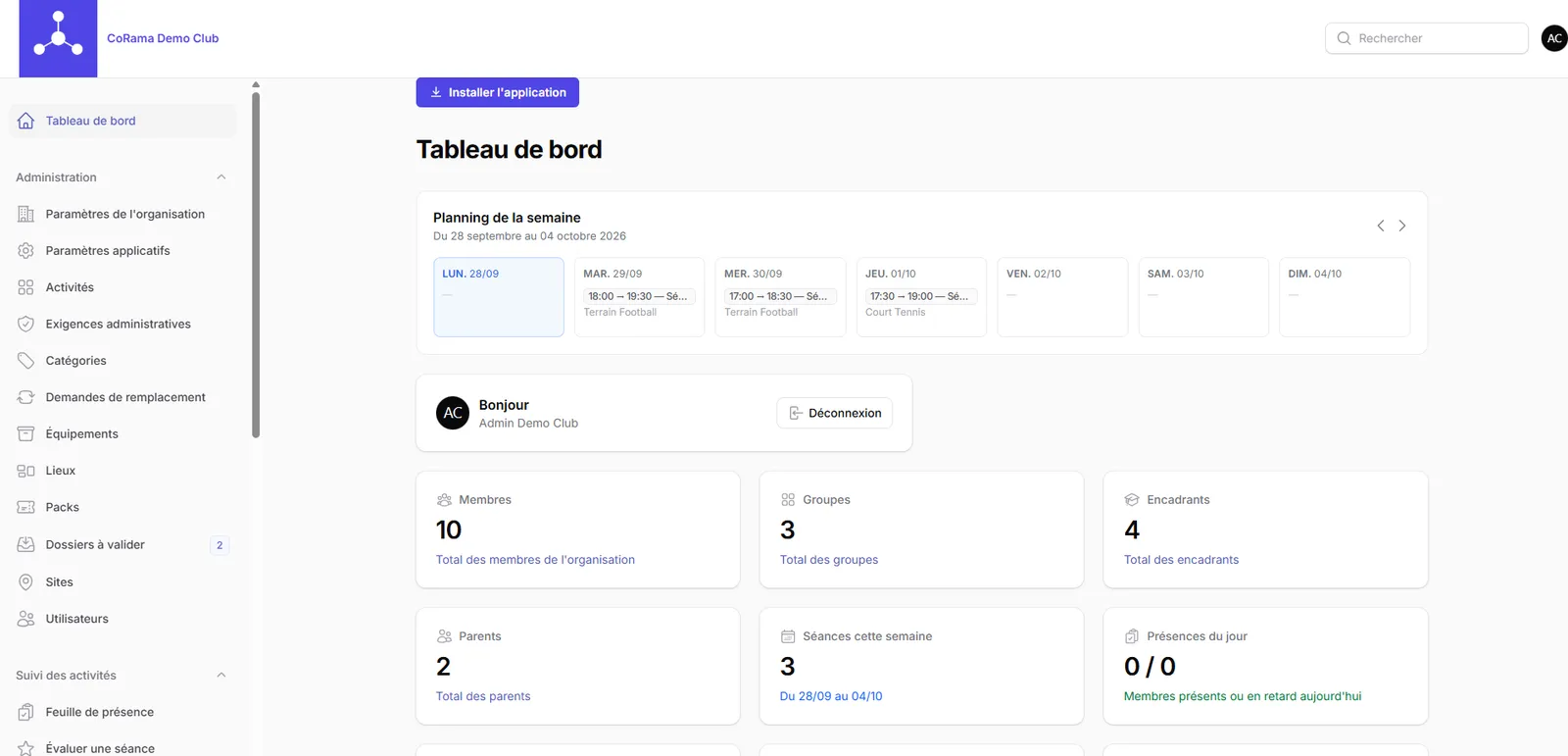1568x756 pixels.
Task: Open Utilisateurs in the sidebar
Action: click(122, 619)
